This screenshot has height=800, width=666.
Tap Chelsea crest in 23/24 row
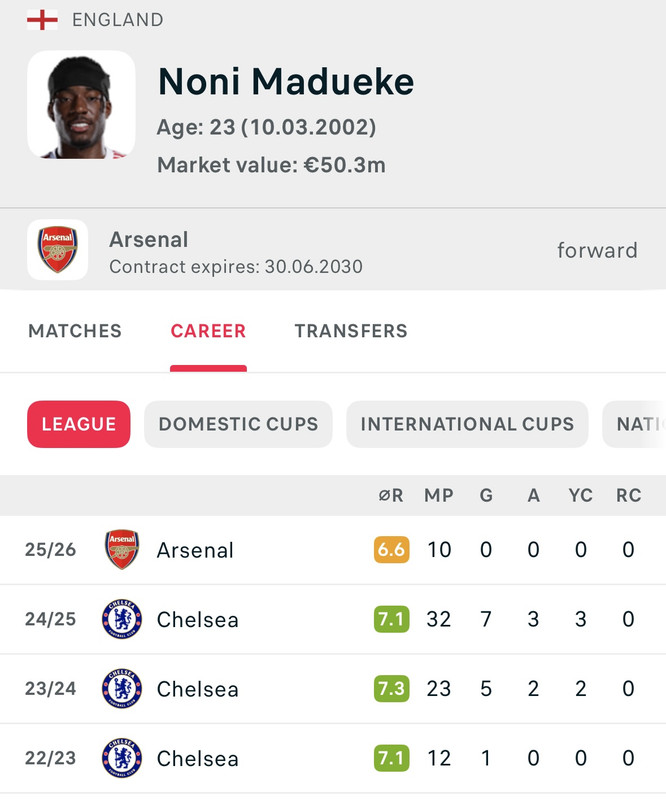tap(122, 690)
